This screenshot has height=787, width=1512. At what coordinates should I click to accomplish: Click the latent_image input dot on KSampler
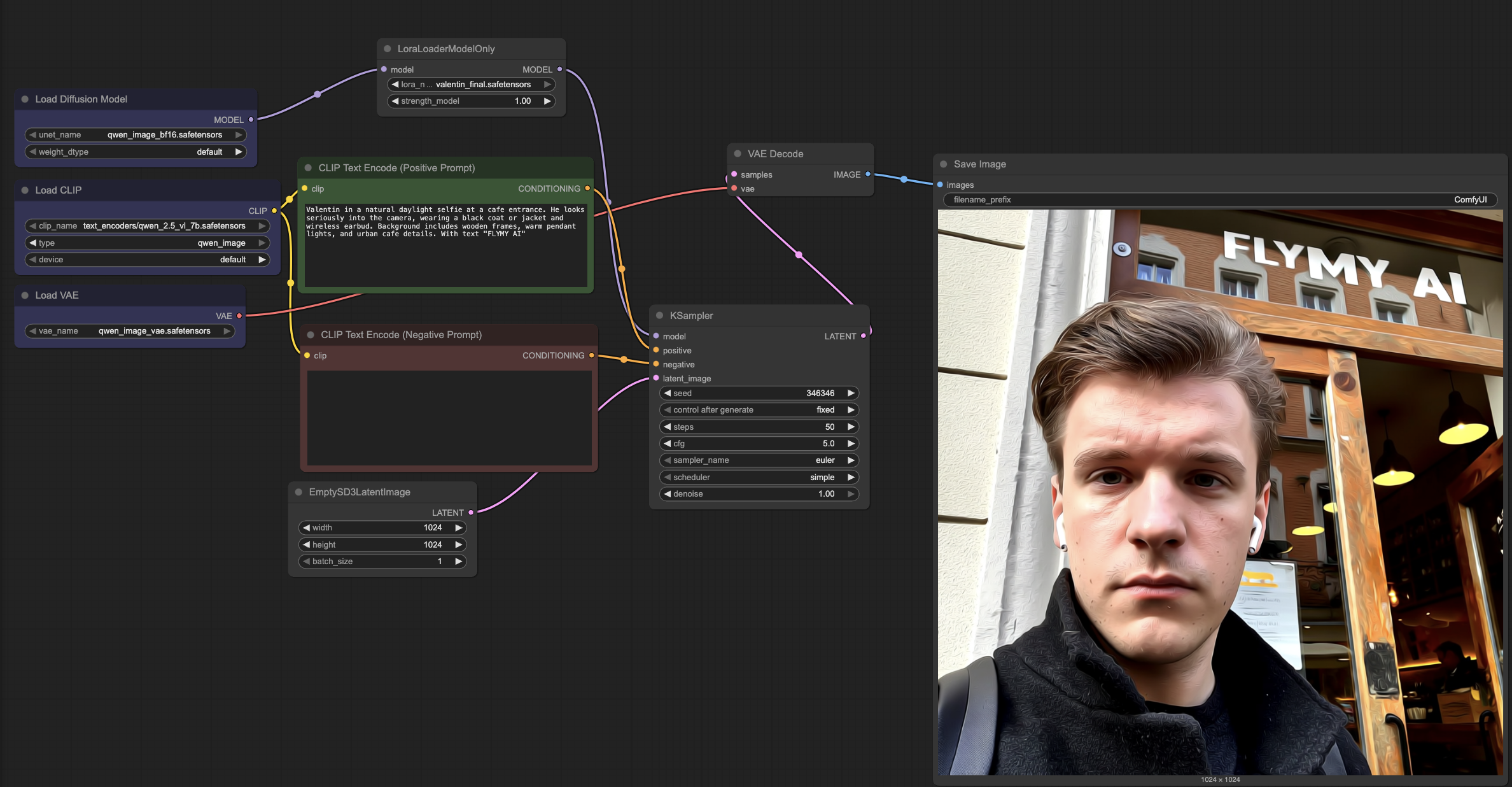click(656, 378)
